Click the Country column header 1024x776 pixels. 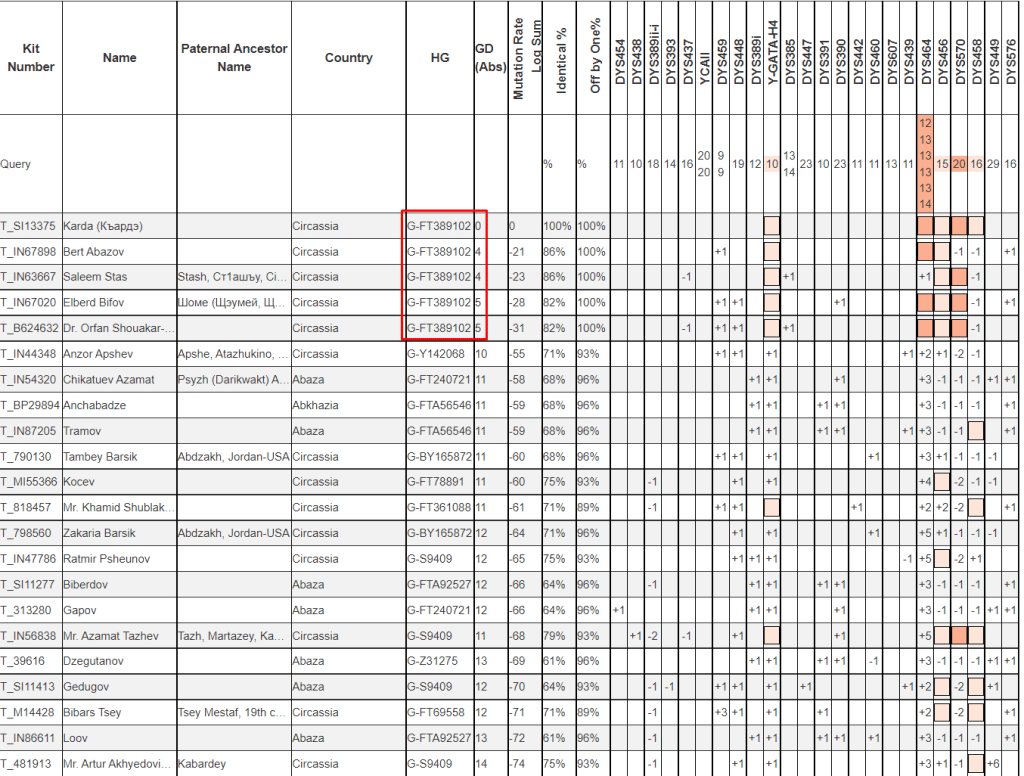[x=348, y=58]
